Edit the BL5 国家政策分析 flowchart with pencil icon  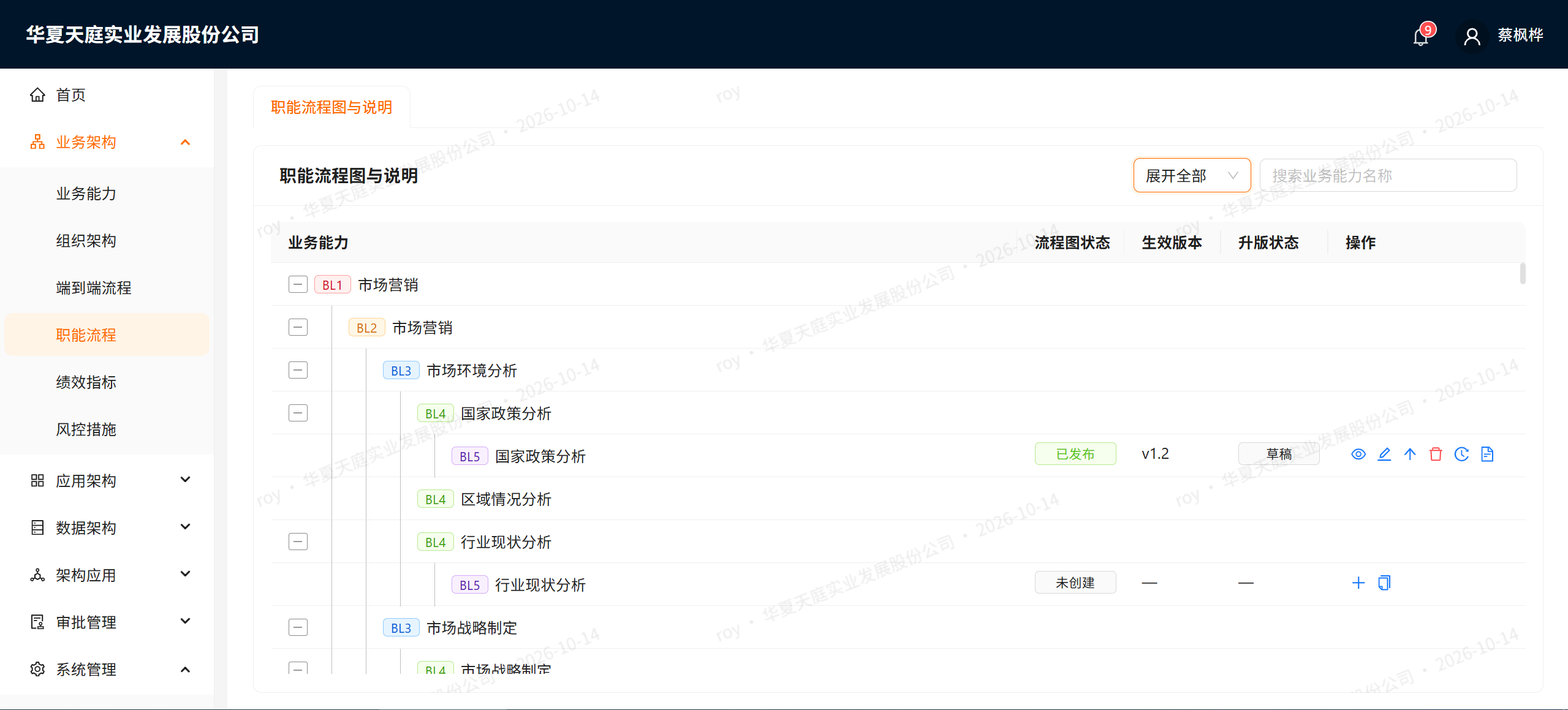1384,454
